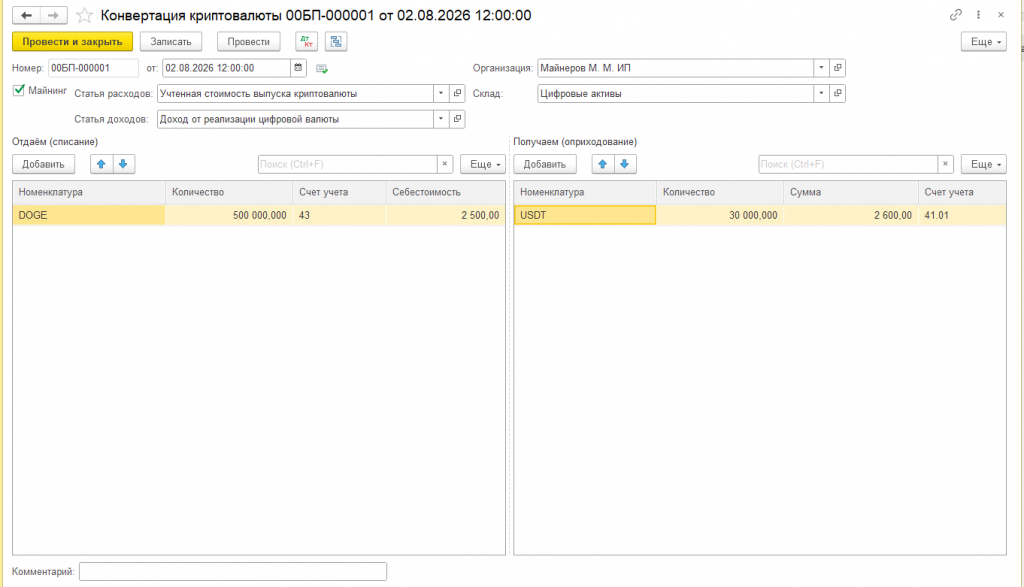Open Статья доходов record with open icon
The image size is (1024, 587).
[457, 119]
